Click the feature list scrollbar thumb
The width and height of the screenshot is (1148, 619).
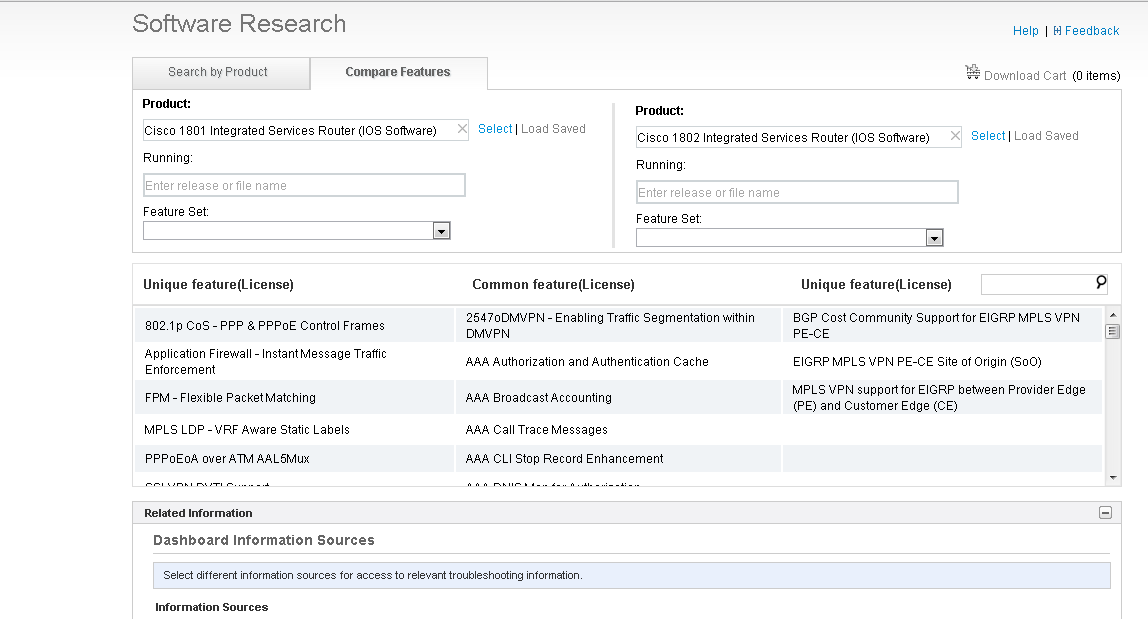click(x=1113, y=331)
